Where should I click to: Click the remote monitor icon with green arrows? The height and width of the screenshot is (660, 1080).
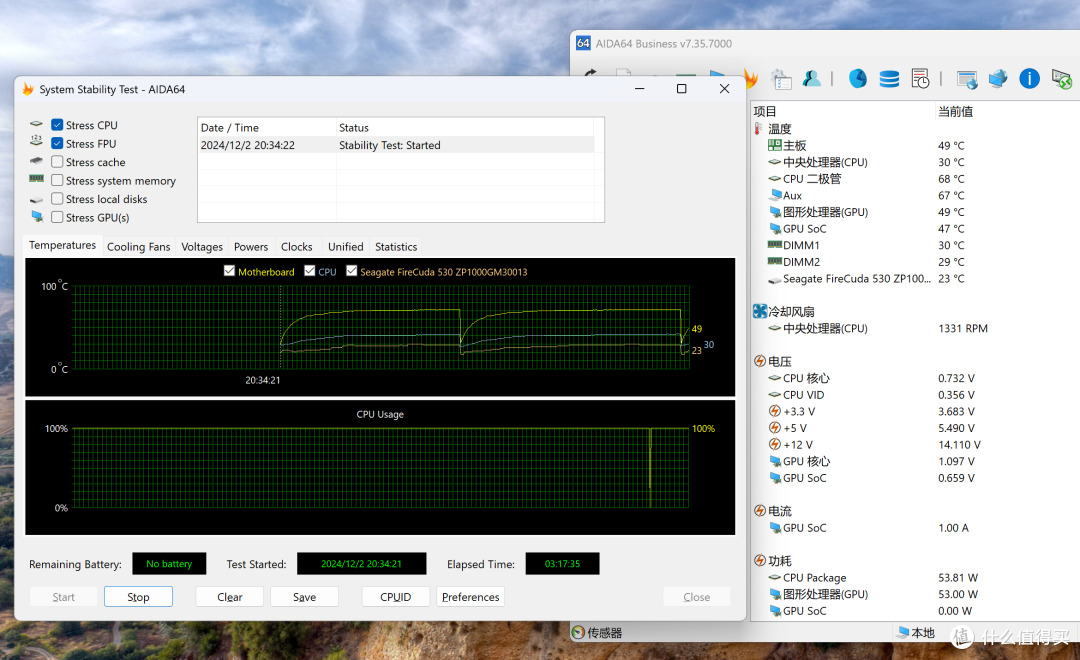1061,79
